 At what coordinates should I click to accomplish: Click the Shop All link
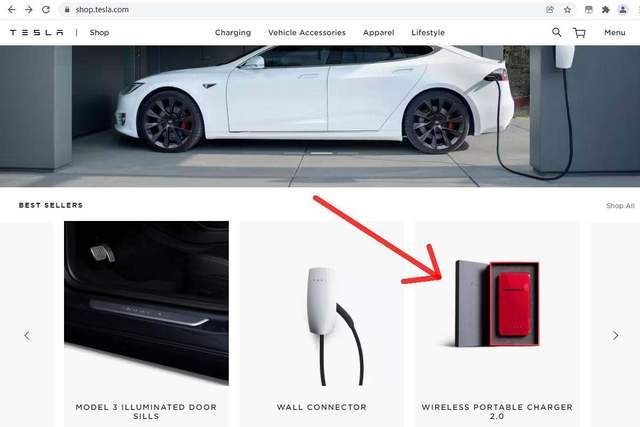click(620, 206)
